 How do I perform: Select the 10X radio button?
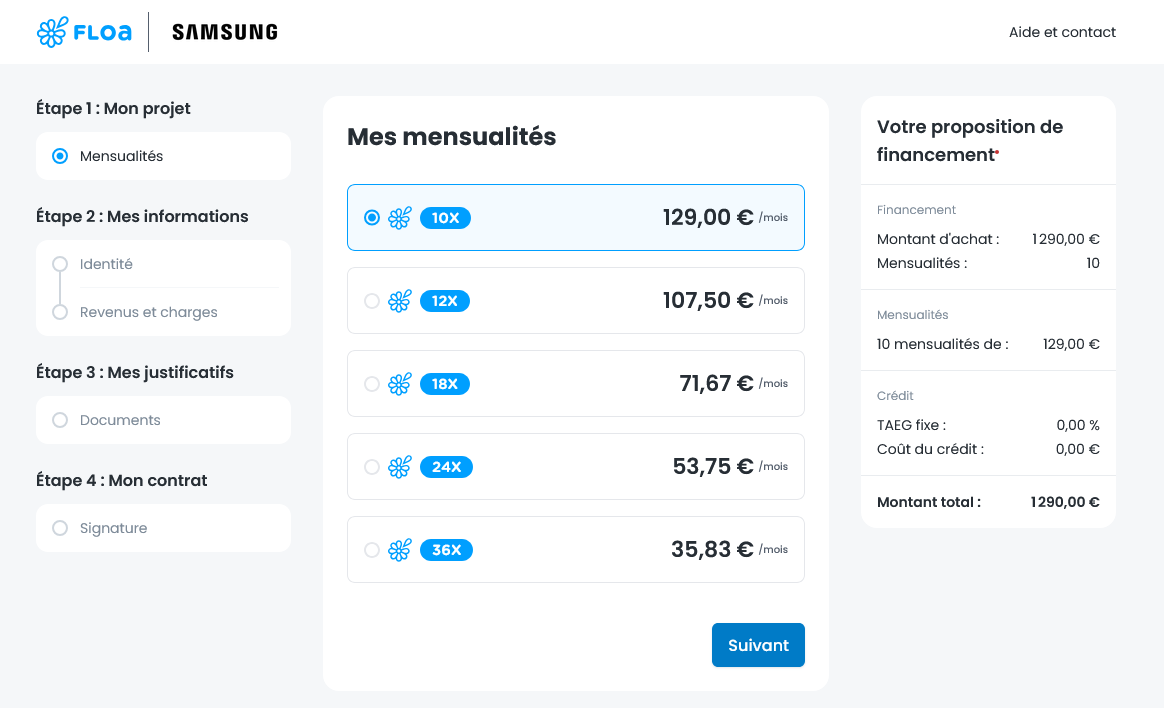372,217
